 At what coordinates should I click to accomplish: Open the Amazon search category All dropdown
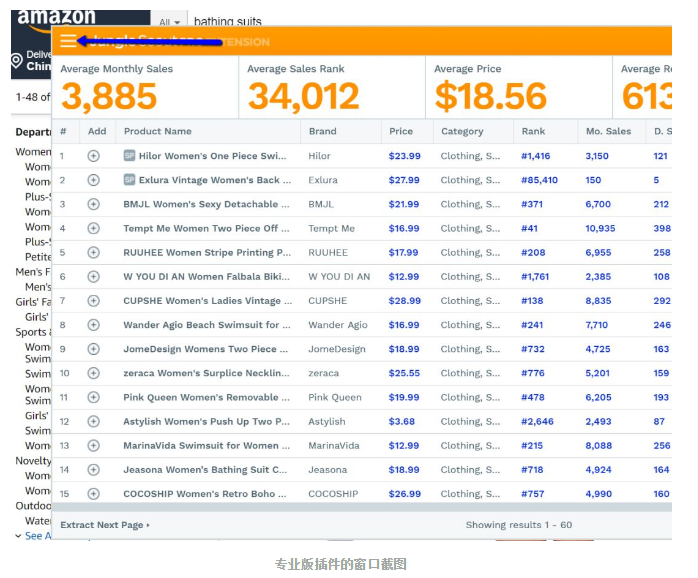(x=169, y=21)
